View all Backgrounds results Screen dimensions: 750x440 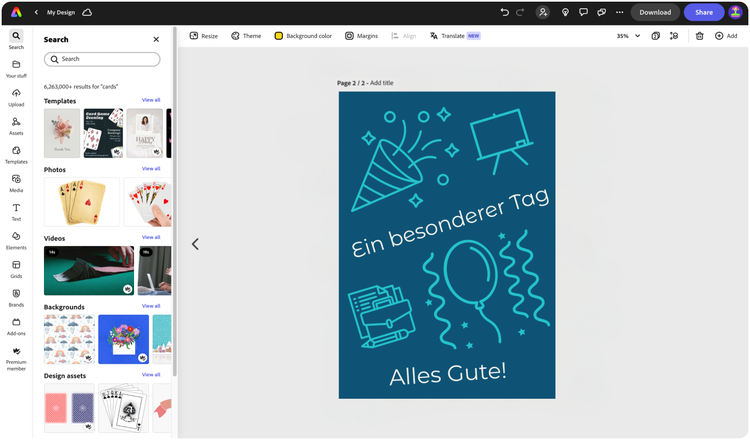click(151, 306)
